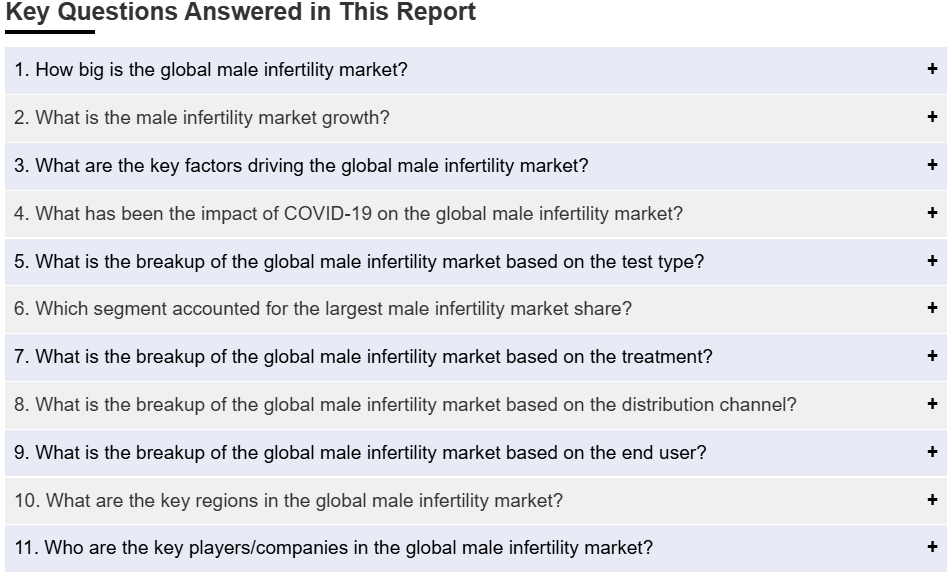
Task: Expand plus icon for end user breakup
Action: coord(932,452)
